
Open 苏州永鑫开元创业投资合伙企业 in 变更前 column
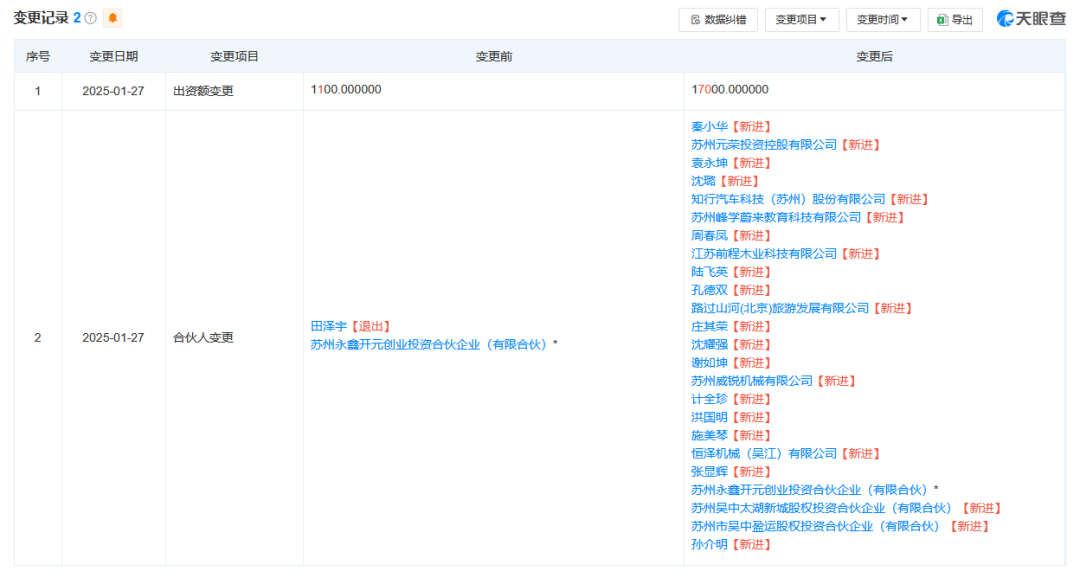pyautogui.click(x=430, y=345)
